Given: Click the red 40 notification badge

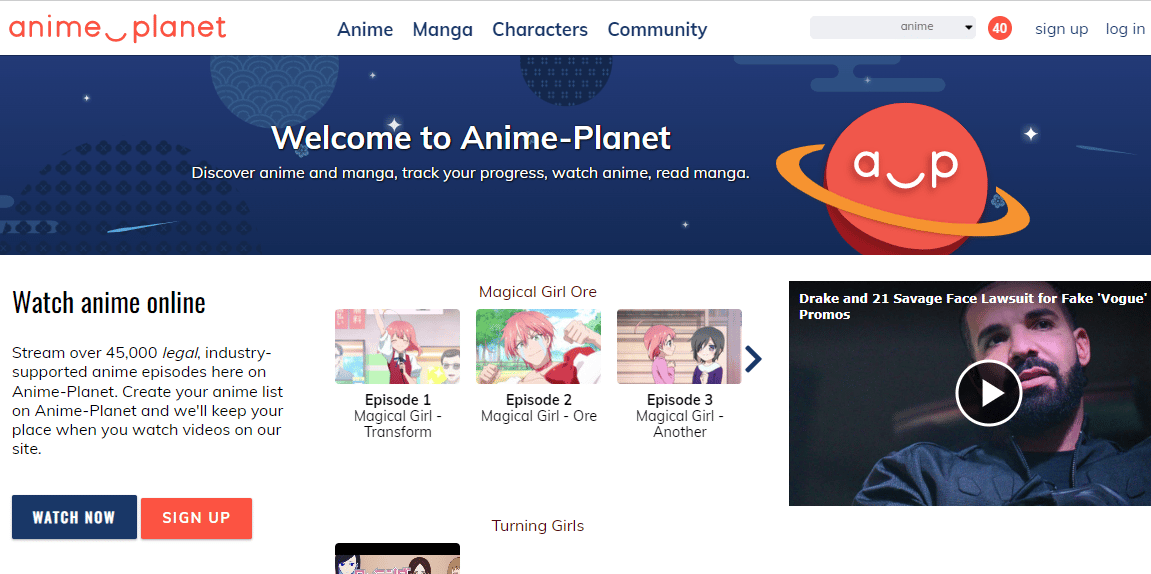Looking at the screenshot, I should 1000,29.
